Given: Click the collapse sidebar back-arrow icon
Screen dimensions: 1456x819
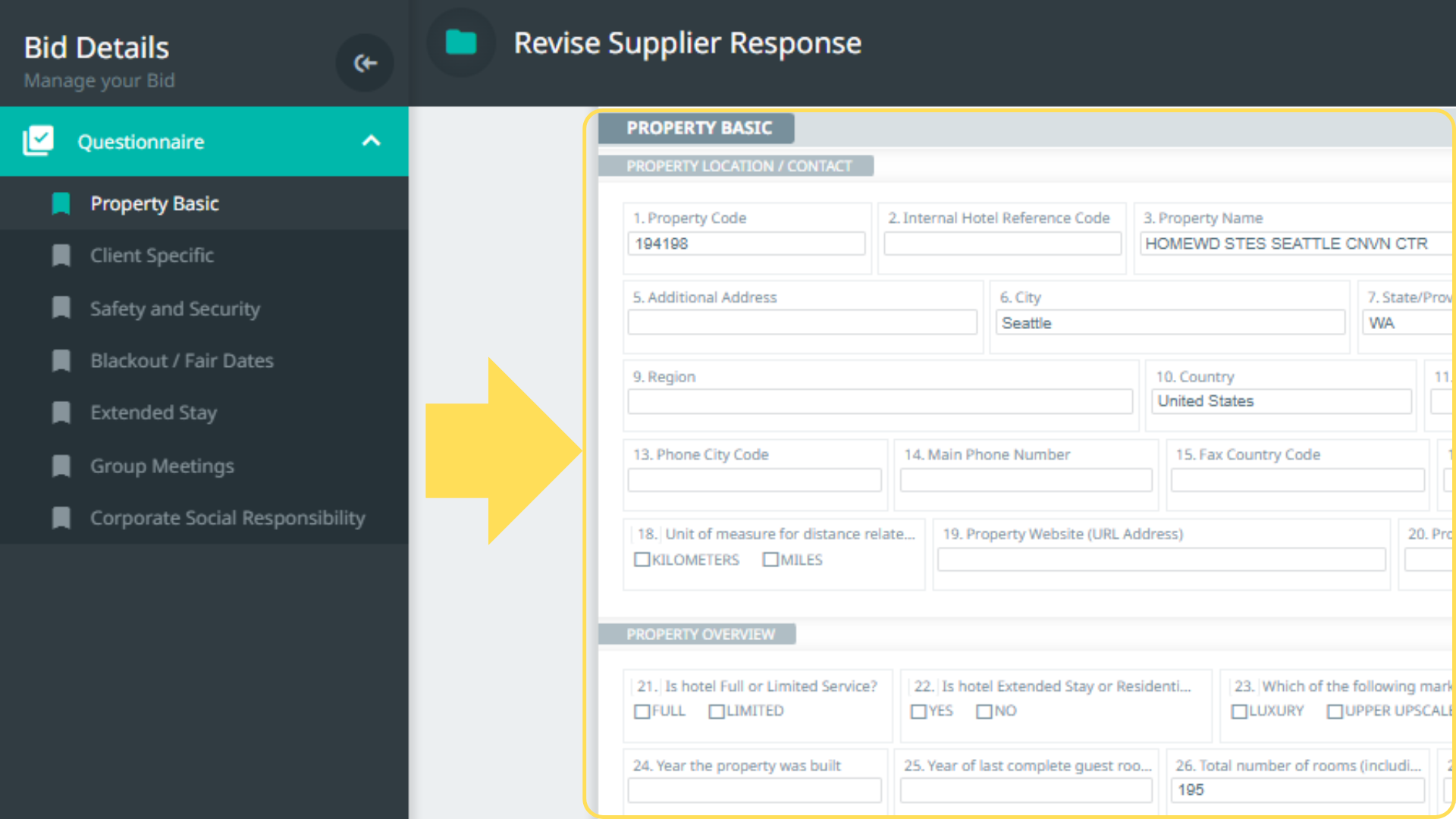Looking at the screenshot, I should tap(365, 63).
